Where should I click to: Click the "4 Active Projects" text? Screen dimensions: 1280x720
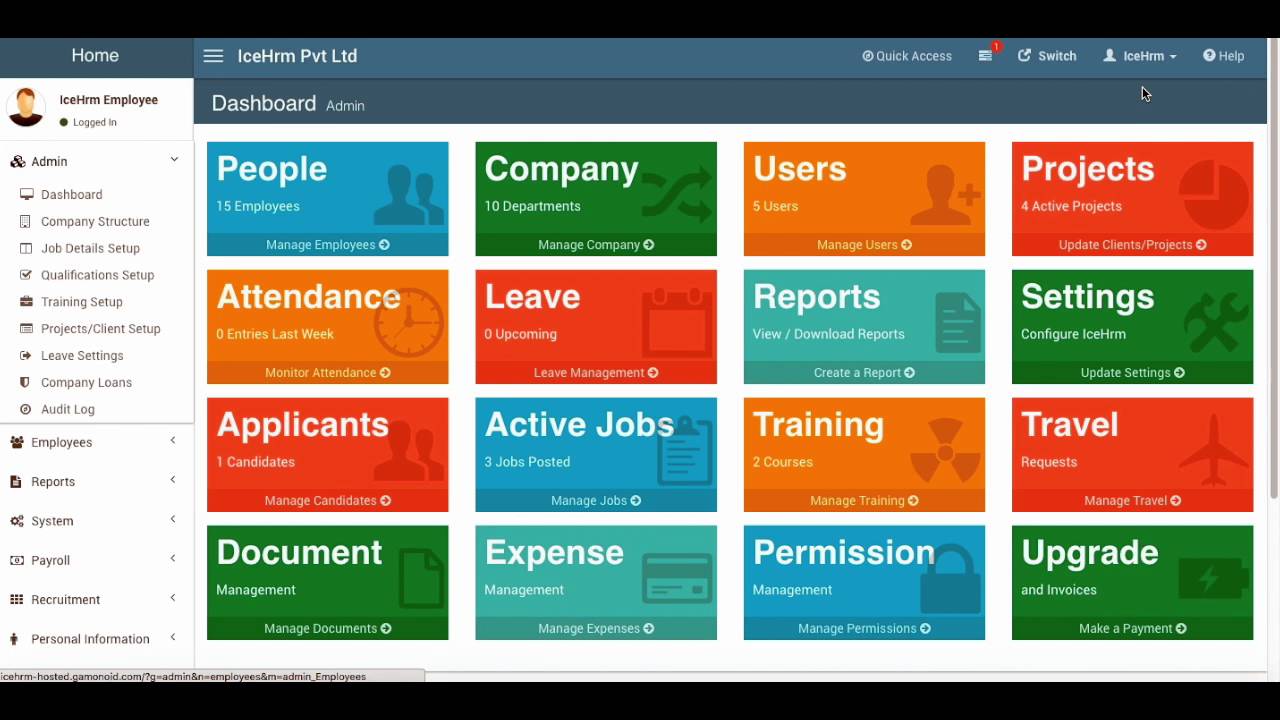(1071, 206)
